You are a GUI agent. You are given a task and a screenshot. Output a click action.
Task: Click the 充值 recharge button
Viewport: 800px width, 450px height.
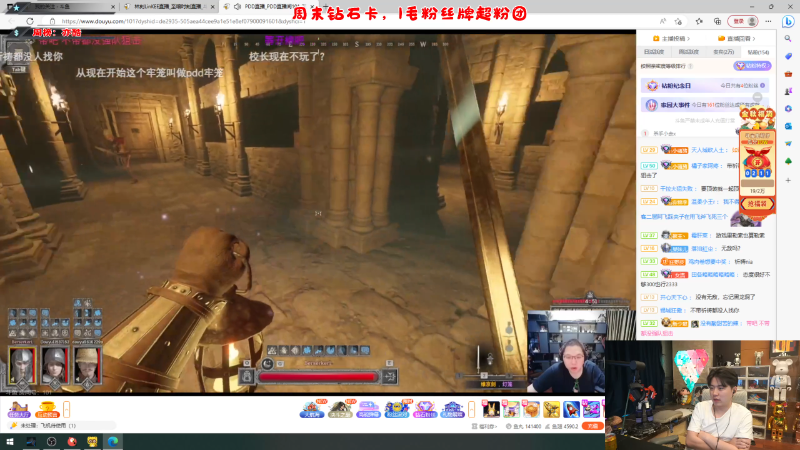pos(592,426)
